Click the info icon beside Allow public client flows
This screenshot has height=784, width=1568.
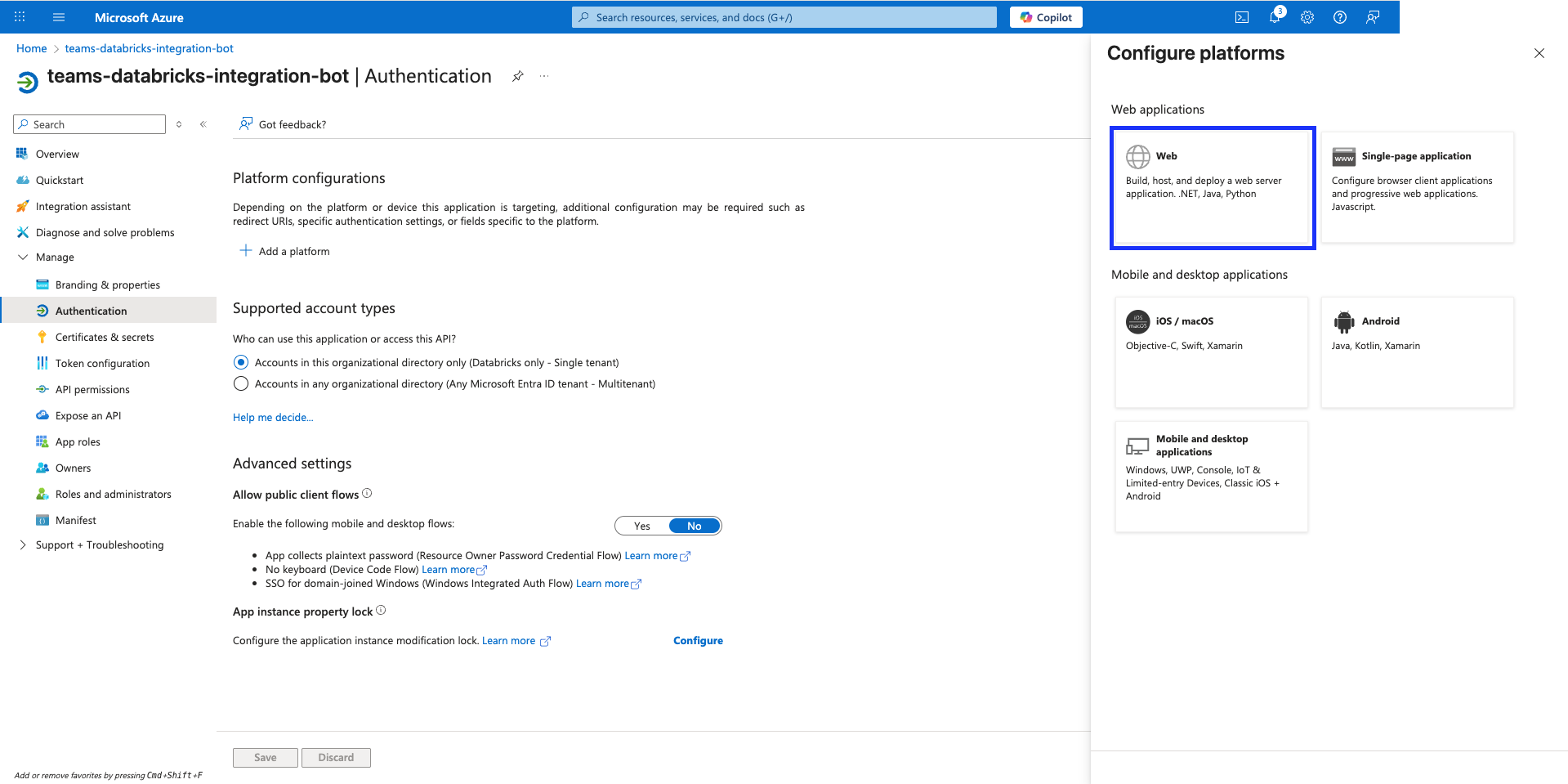tap(367, 493)
